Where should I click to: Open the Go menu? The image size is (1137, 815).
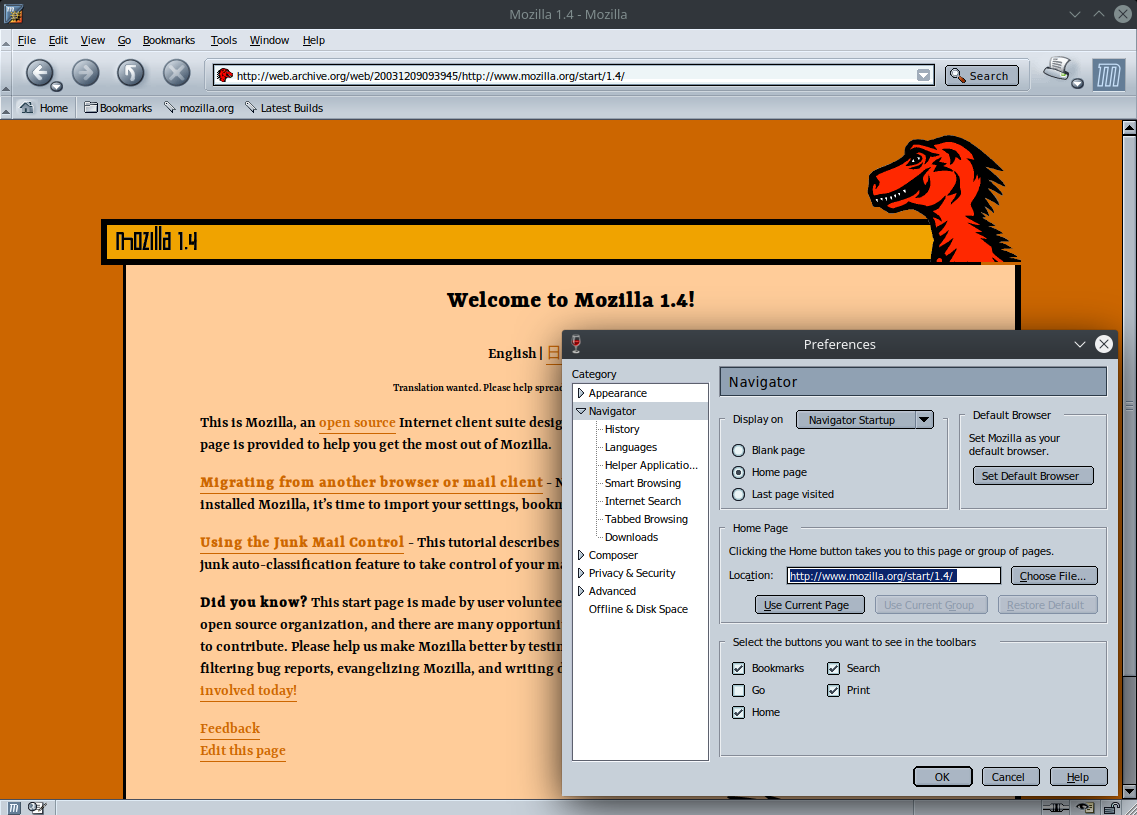tap(124, 41)
